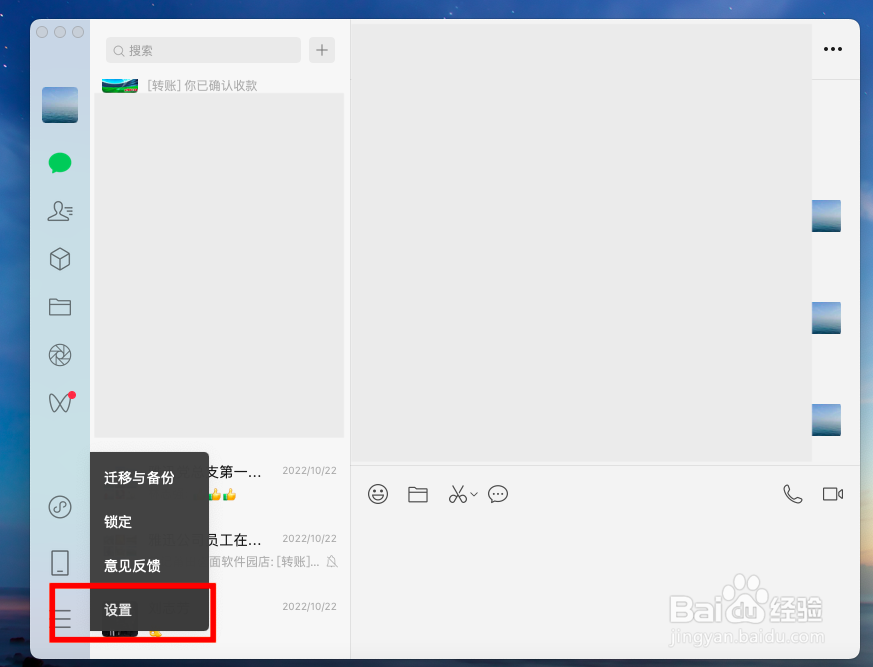Open the Contacts sidebar icon
Image resolution: width=873 pixels, height=667 pixels.
pos(59,211)
